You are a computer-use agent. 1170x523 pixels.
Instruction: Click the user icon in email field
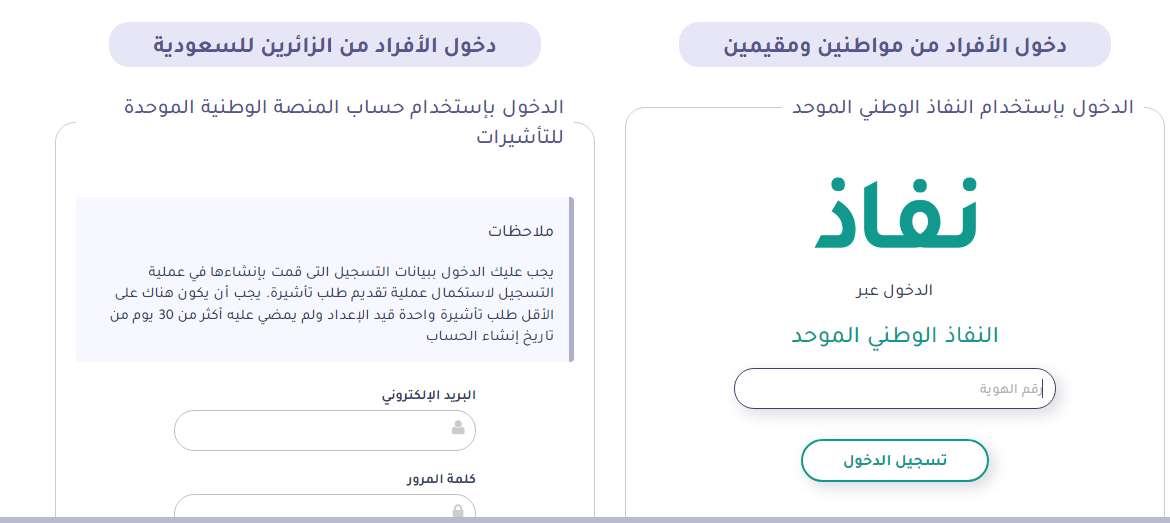[458, 428]
